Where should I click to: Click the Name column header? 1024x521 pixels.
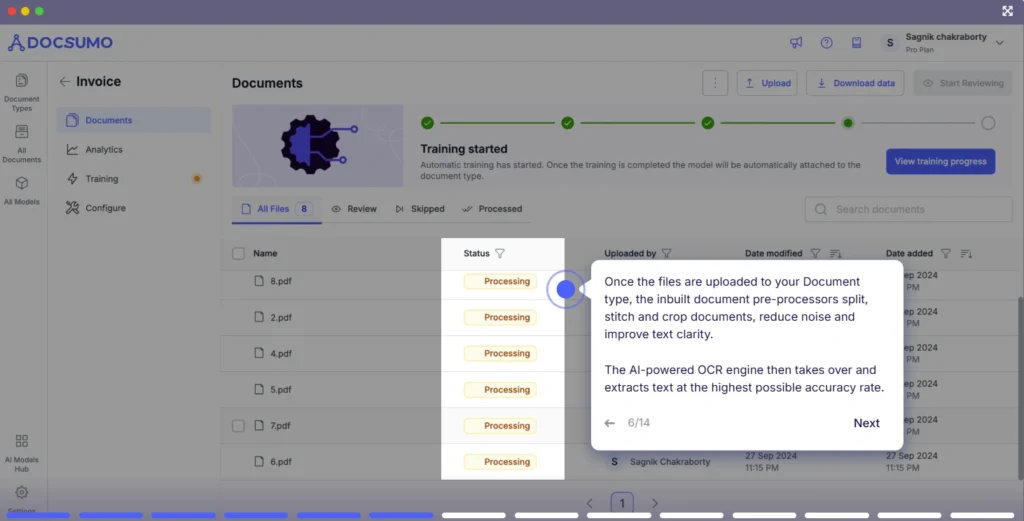pyautogui.click(x=265, y=253)
